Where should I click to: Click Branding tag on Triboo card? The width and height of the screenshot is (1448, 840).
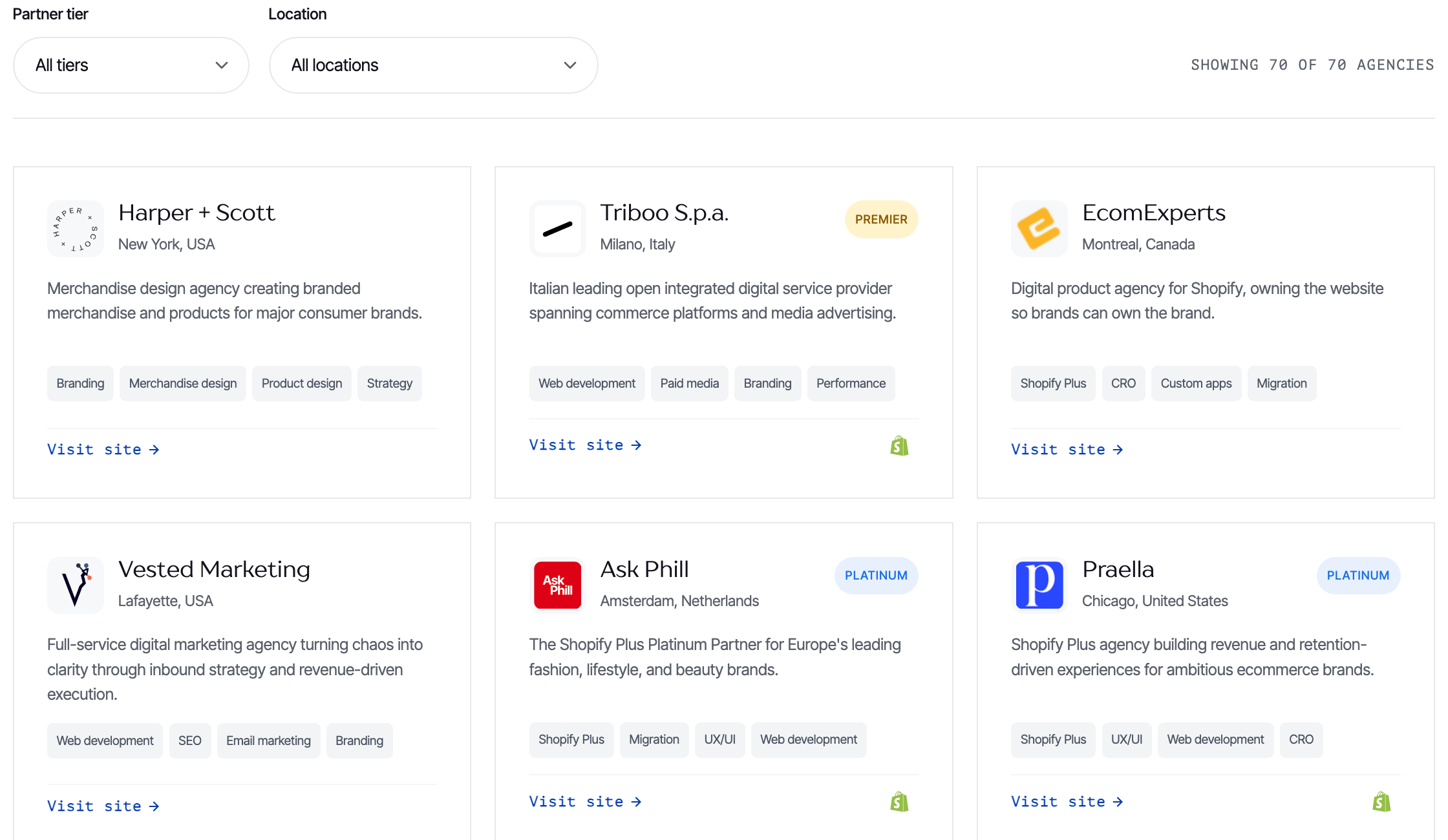pos(768,384)
